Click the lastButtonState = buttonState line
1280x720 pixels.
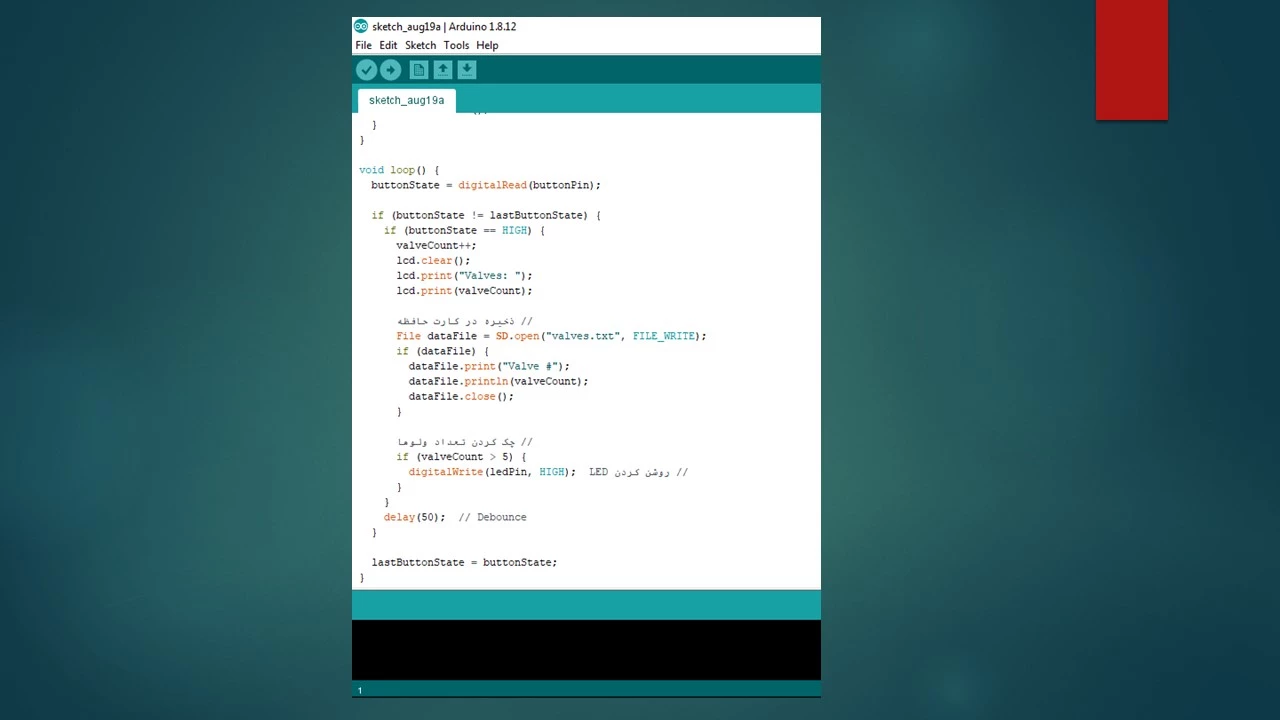click(464, 562)
